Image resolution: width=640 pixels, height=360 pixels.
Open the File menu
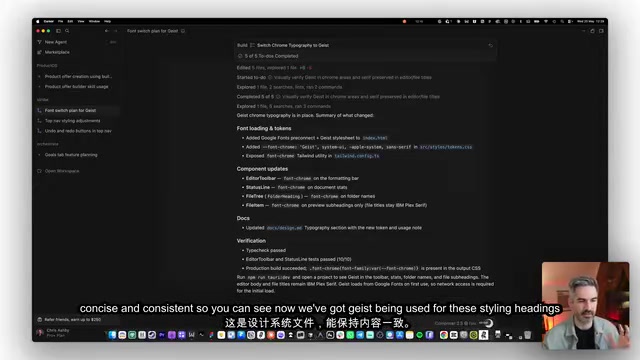(60, 21)
